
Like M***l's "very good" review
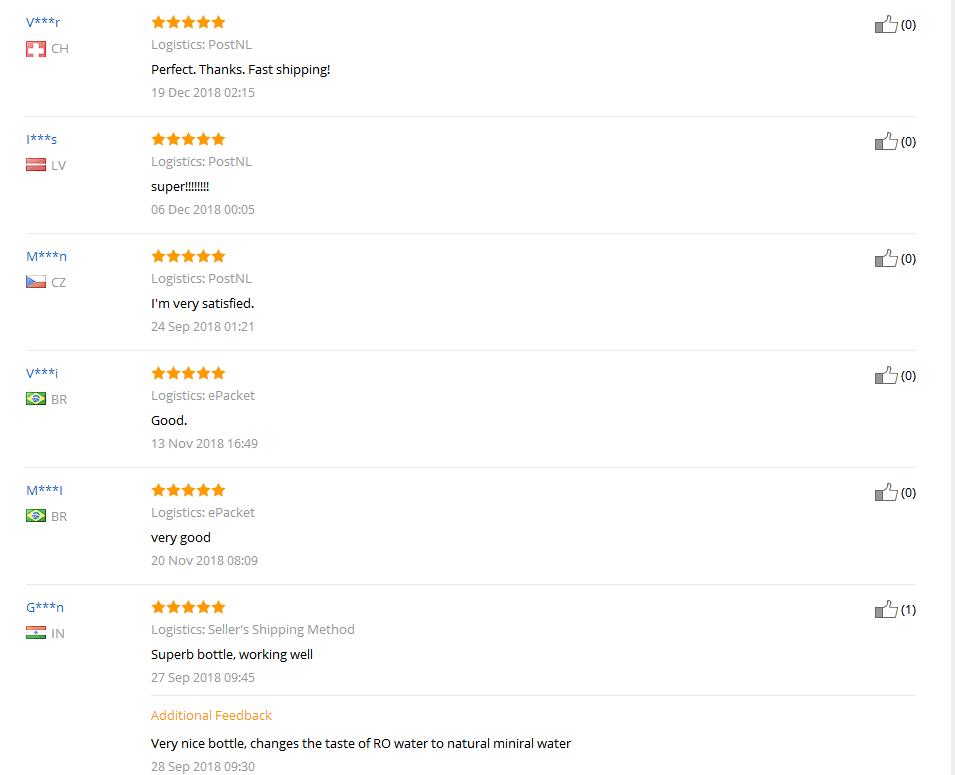click(886, 492)
